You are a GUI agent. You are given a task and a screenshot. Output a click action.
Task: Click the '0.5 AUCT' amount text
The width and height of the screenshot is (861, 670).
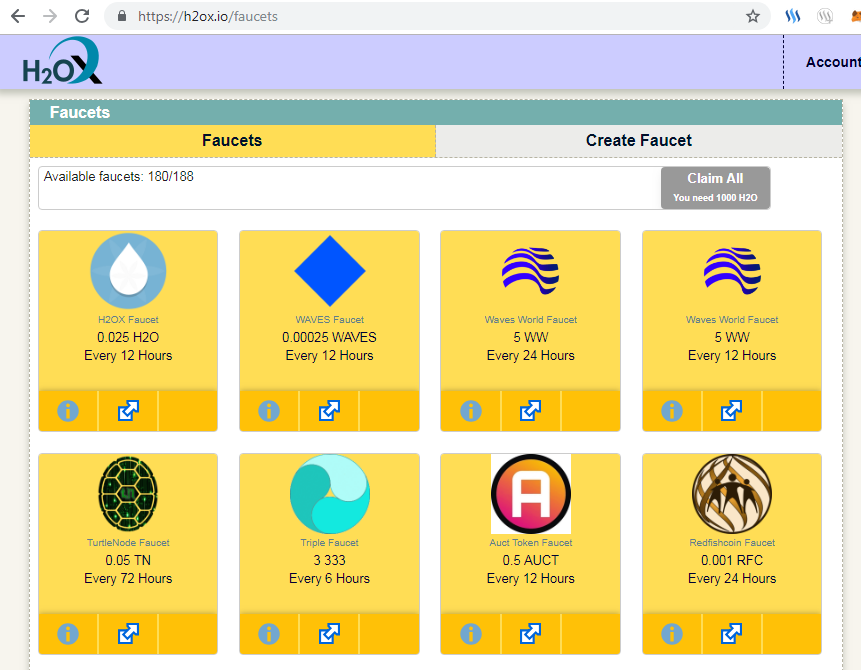[530, 560]
